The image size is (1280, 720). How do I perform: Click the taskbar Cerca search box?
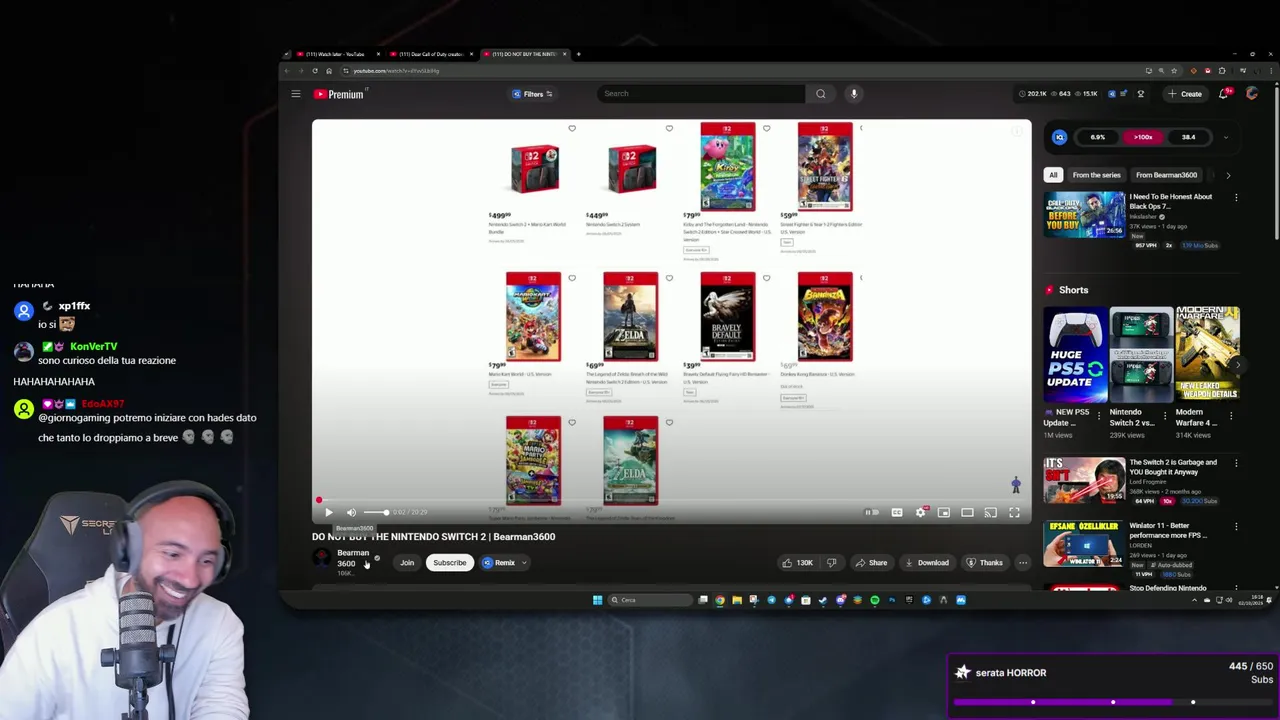click(651, 600)
